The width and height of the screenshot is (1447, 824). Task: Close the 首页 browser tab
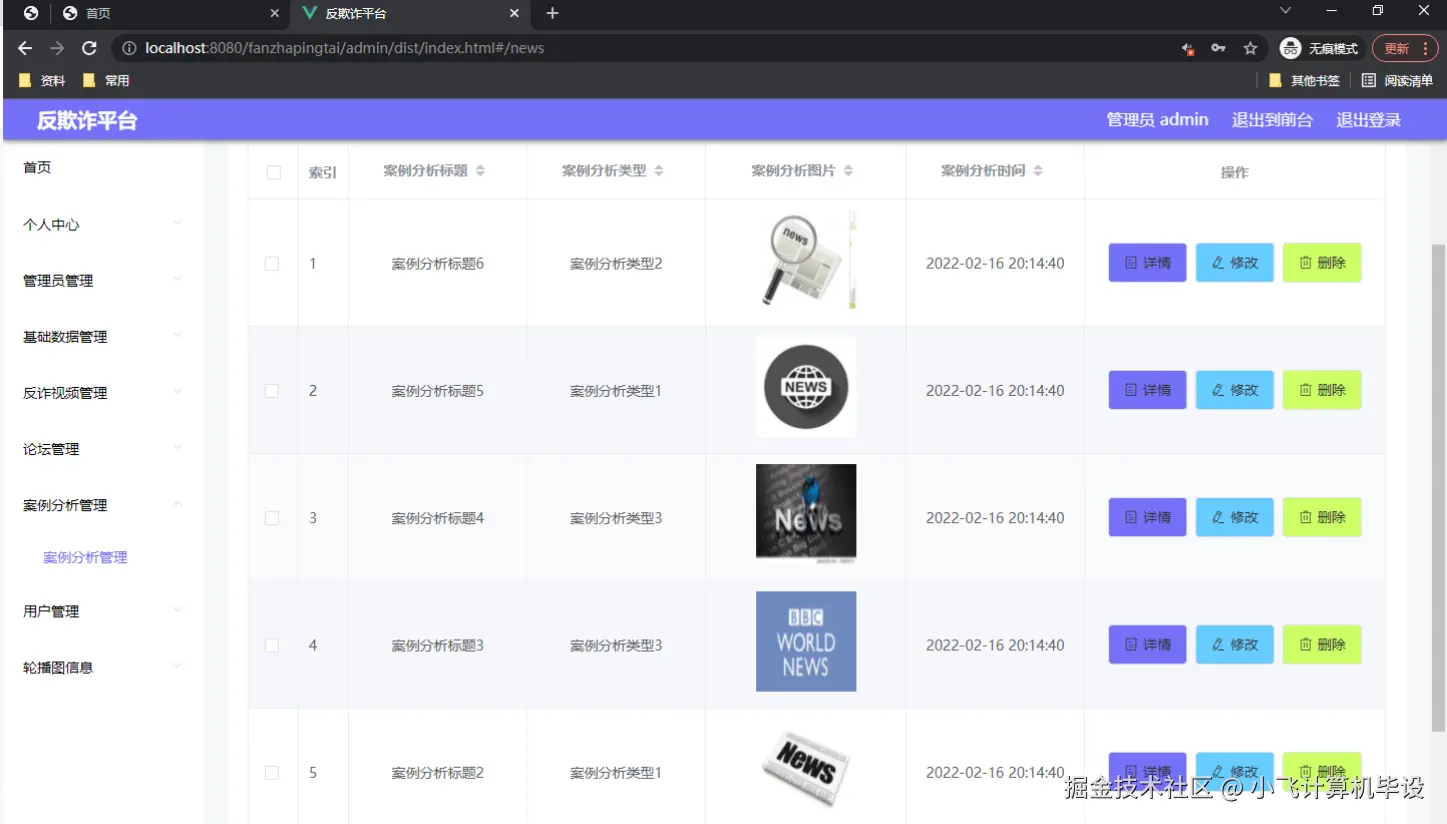click(x=275, y=13)
